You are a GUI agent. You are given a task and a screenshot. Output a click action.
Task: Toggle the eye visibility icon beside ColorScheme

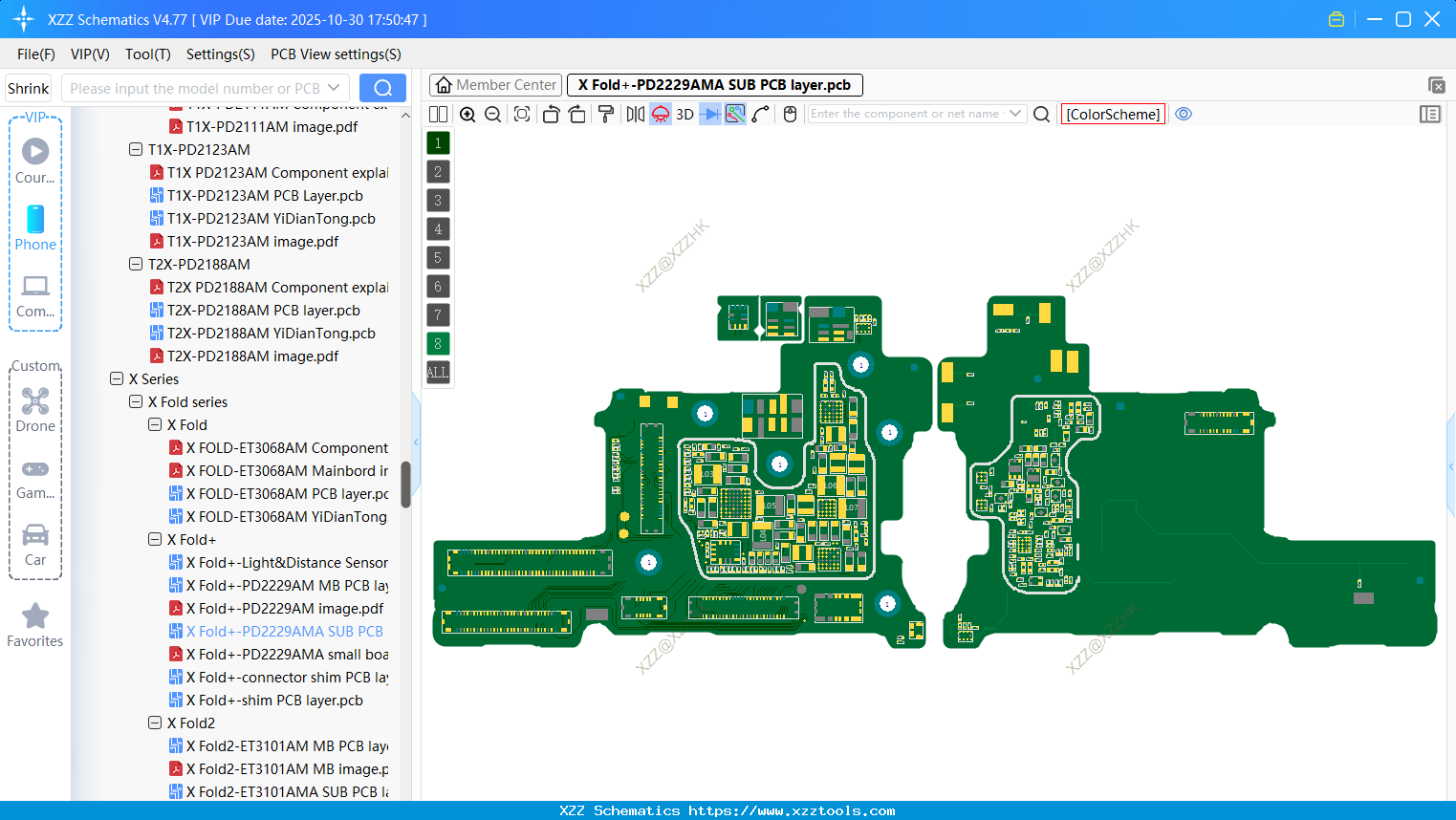point(1184,114)
